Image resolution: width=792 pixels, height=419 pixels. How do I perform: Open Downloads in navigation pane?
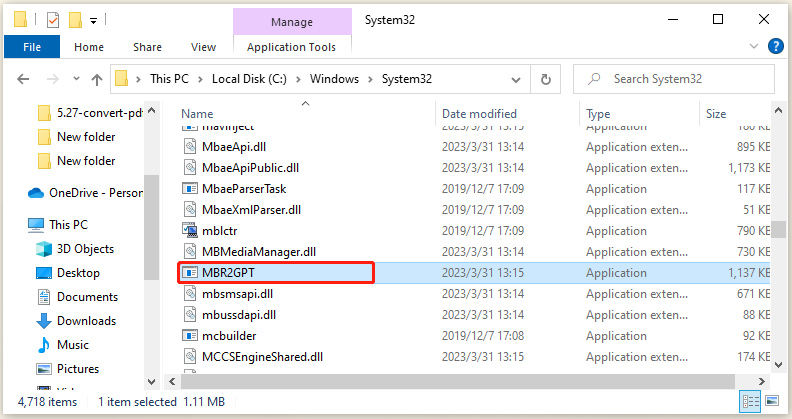click(76, 321)
